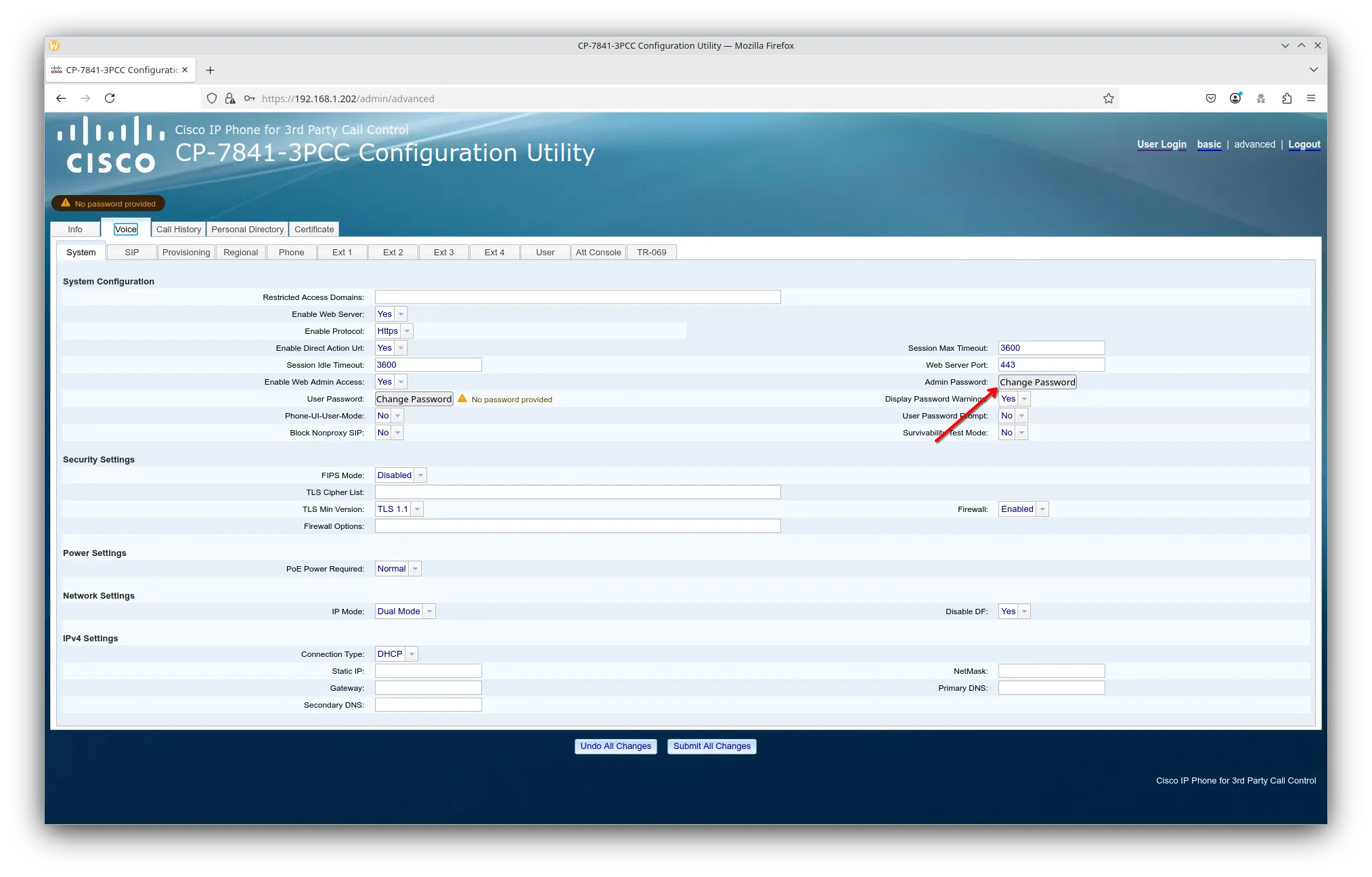This screenshot has height=877, width=1372.
Task: Open Survivability Test Mode dropdown
Action: (x=1013, y=432)
